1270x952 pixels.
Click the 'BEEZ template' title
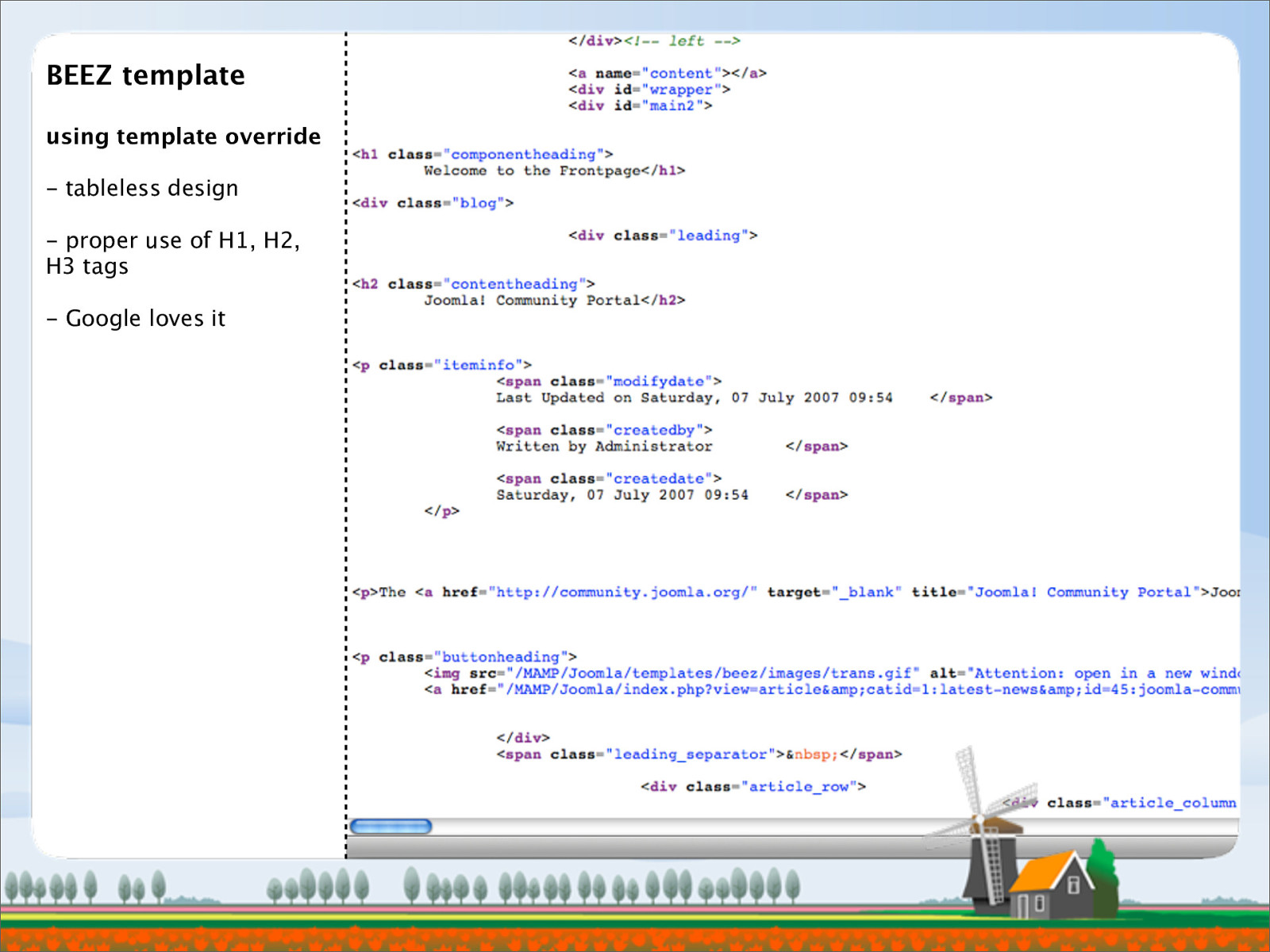146,75
